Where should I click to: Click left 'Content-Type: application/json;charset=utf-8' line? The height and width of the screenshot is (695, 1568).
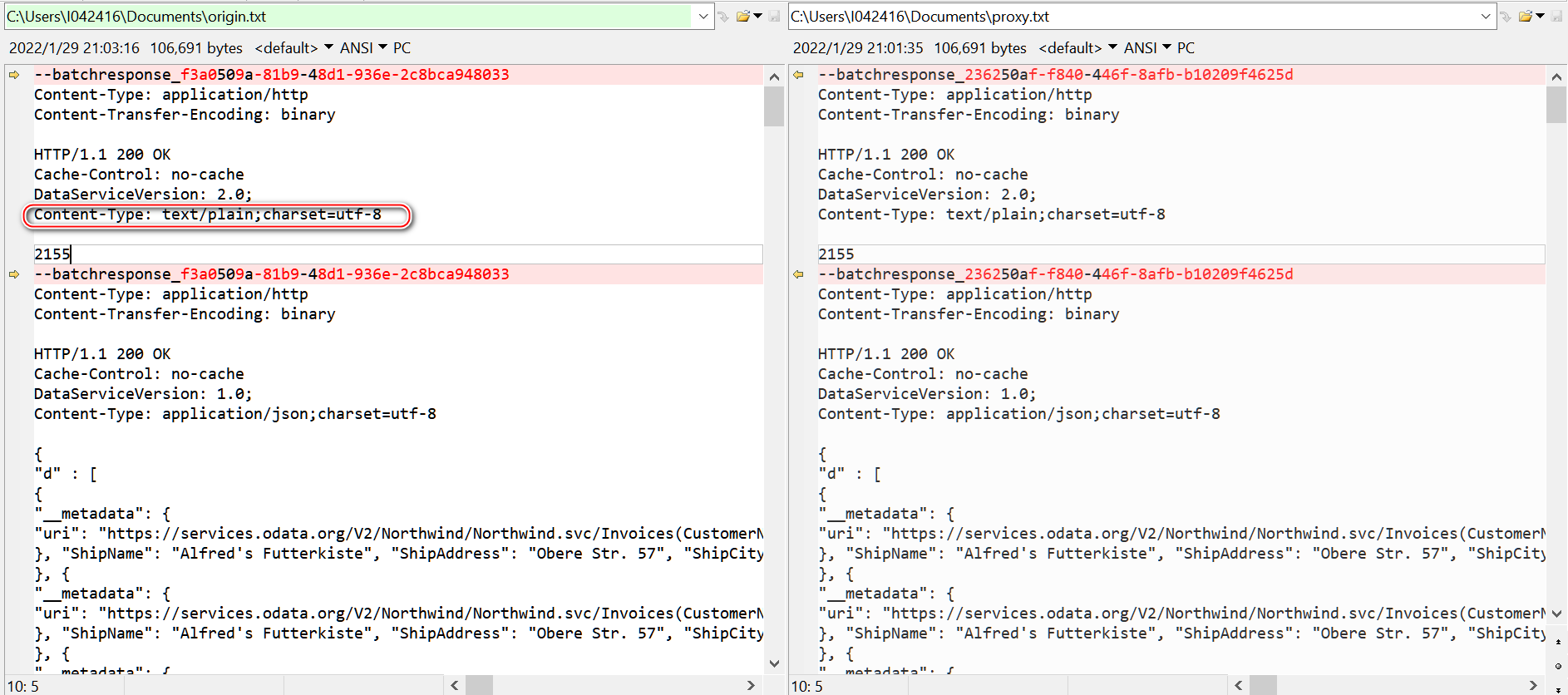pyautogui.click(x=235, y=414)
